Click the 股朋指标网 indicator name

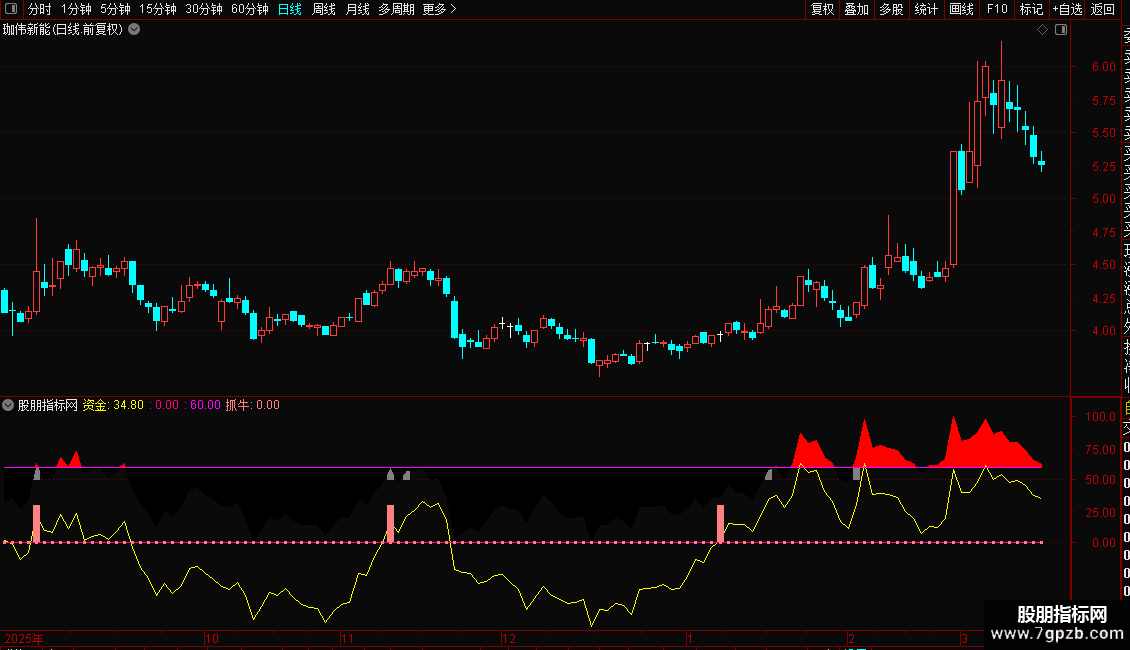tap(48, 405)
